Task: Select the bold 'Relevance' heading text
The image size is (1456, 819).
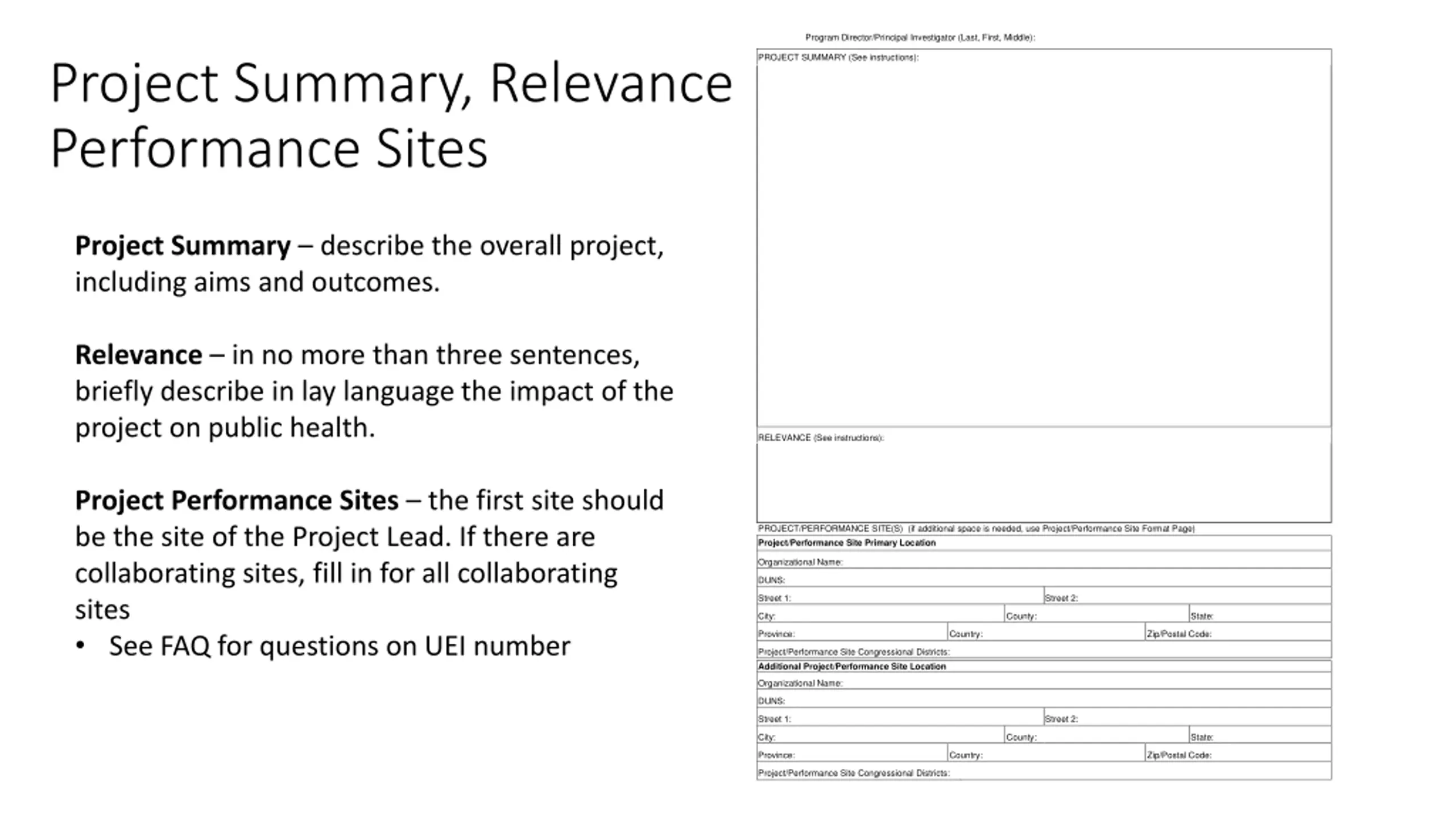Action: tap(138, 355)
